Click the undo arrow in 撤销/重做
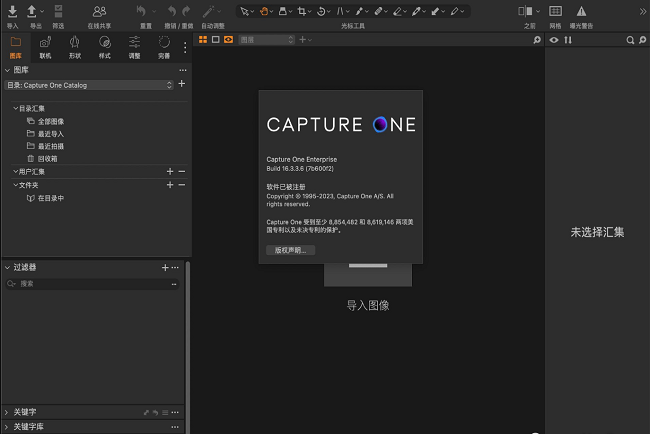Image resolution: width=650 pixels, height=434 pixels. pyautogui.click(x=172, y=11)
